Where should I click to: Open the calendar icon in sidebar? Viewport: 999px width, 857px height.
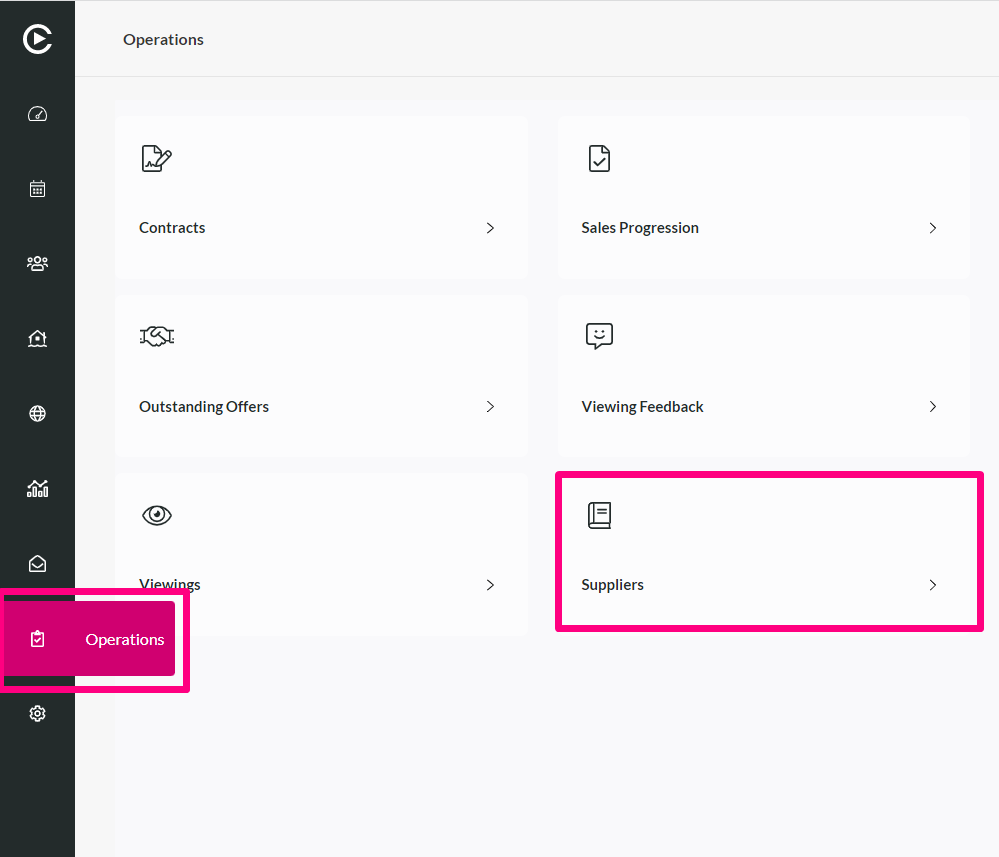click(x=38, y=189)
